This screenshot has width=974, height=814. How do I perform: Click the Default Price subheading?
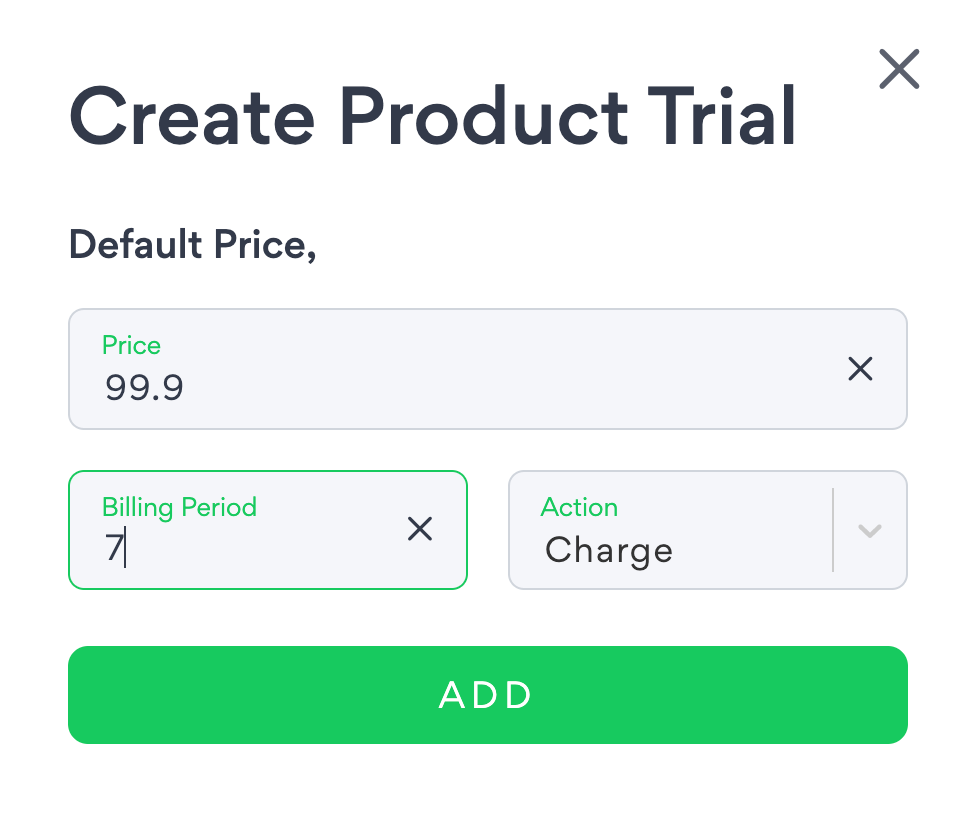192,244
